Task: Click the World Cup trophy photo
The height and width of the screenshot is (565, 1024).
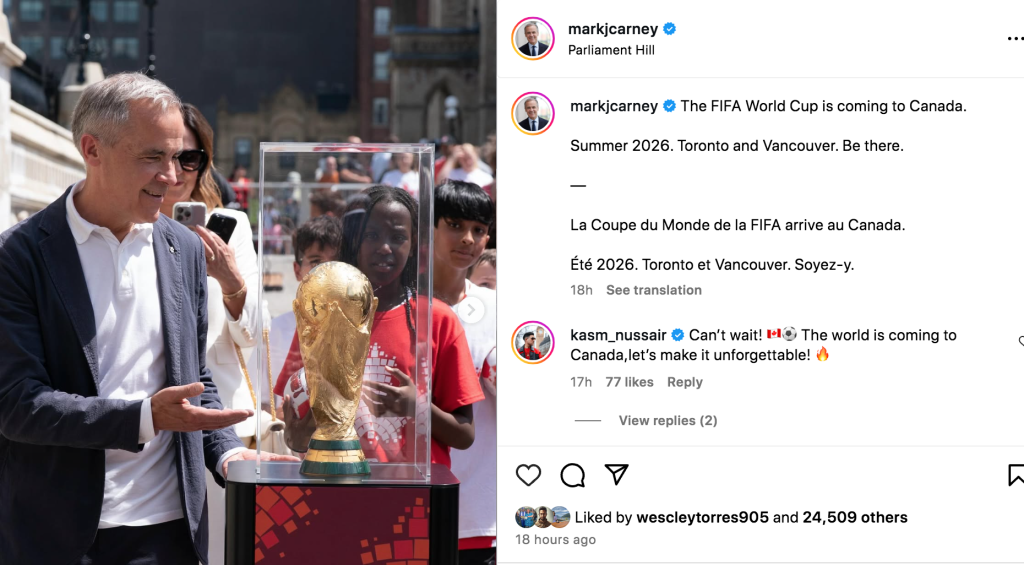Action: click(x=248, y=282)
